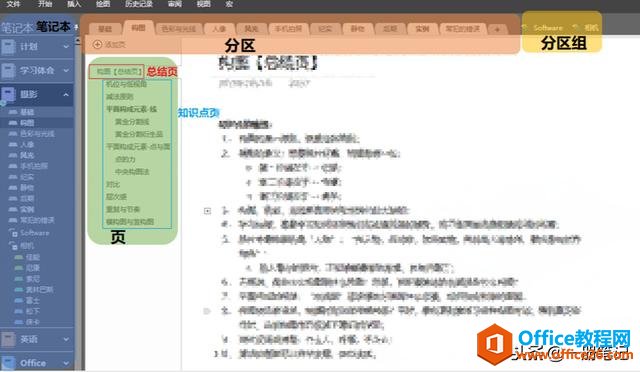
Task: Open the 平面构成元素-点与面 page
Action: point(138,147)
